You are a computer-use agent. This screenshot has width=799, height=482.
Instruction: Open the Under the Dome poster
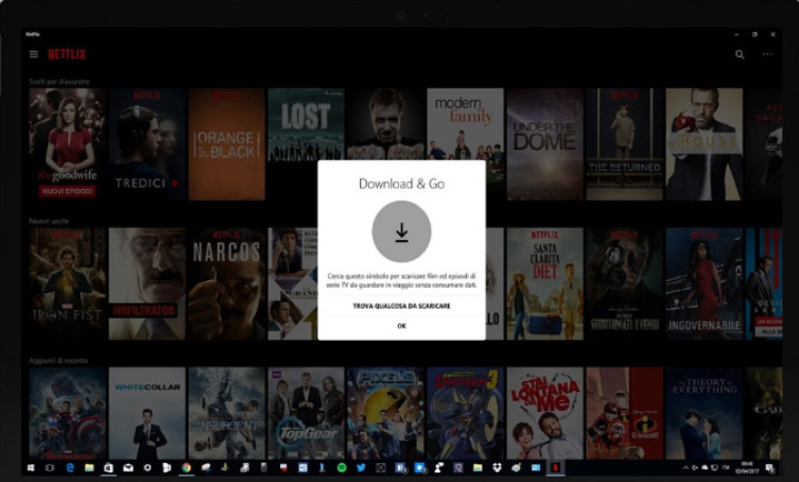point(545,144)
